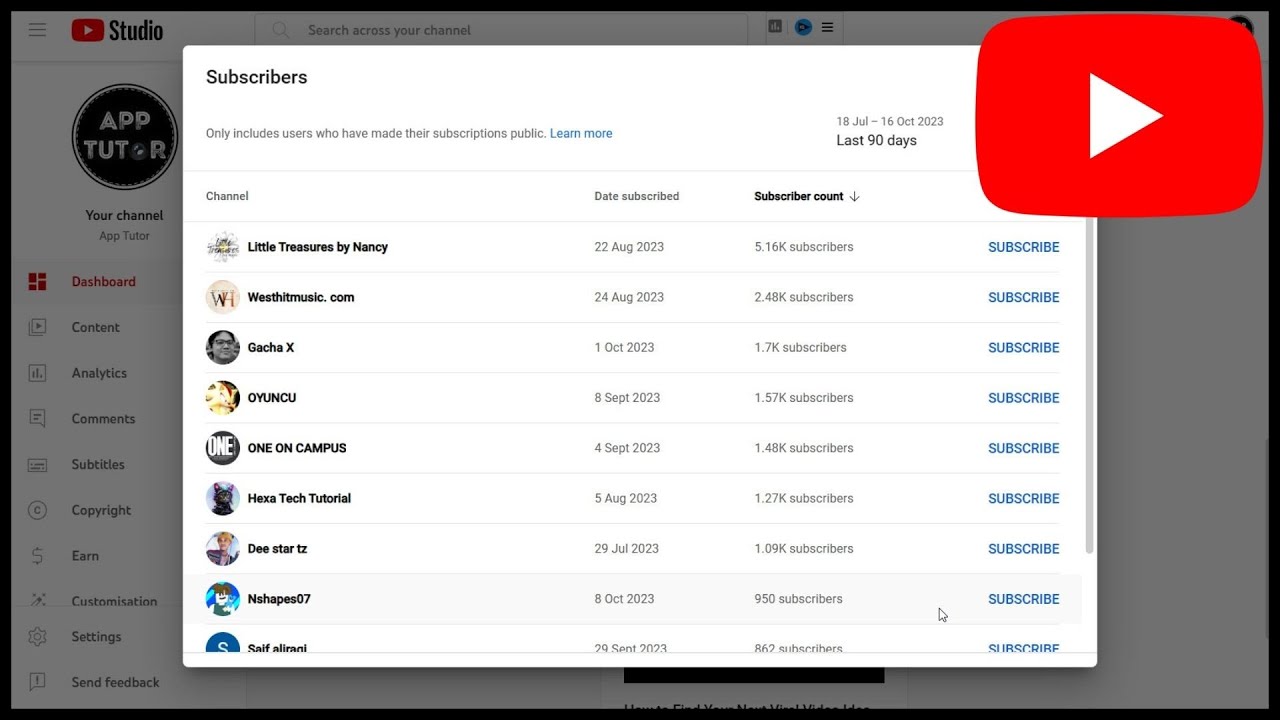Viewport: 1280px width, 720px height.
Task: Click the Gacha X channel name
Action: [x=271, y=347]
